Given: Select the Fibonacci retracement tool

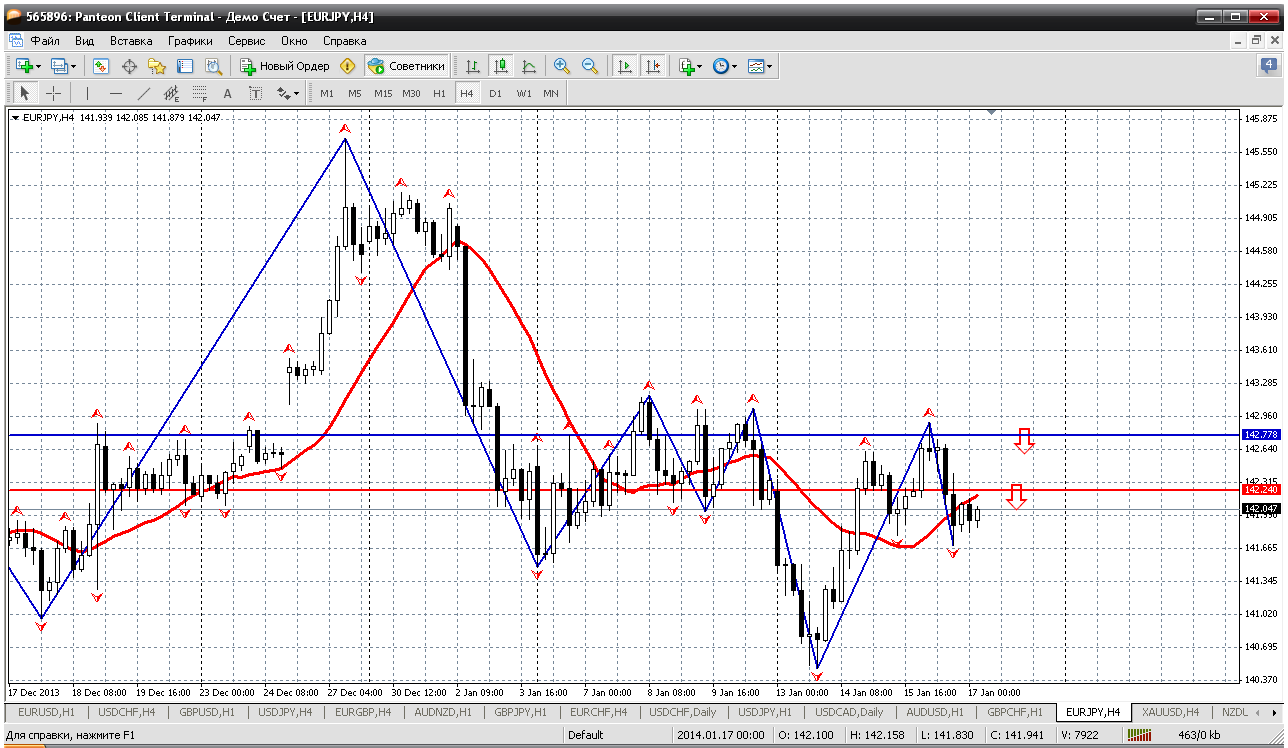Looking at the screenshot, I should pos(199,93).
